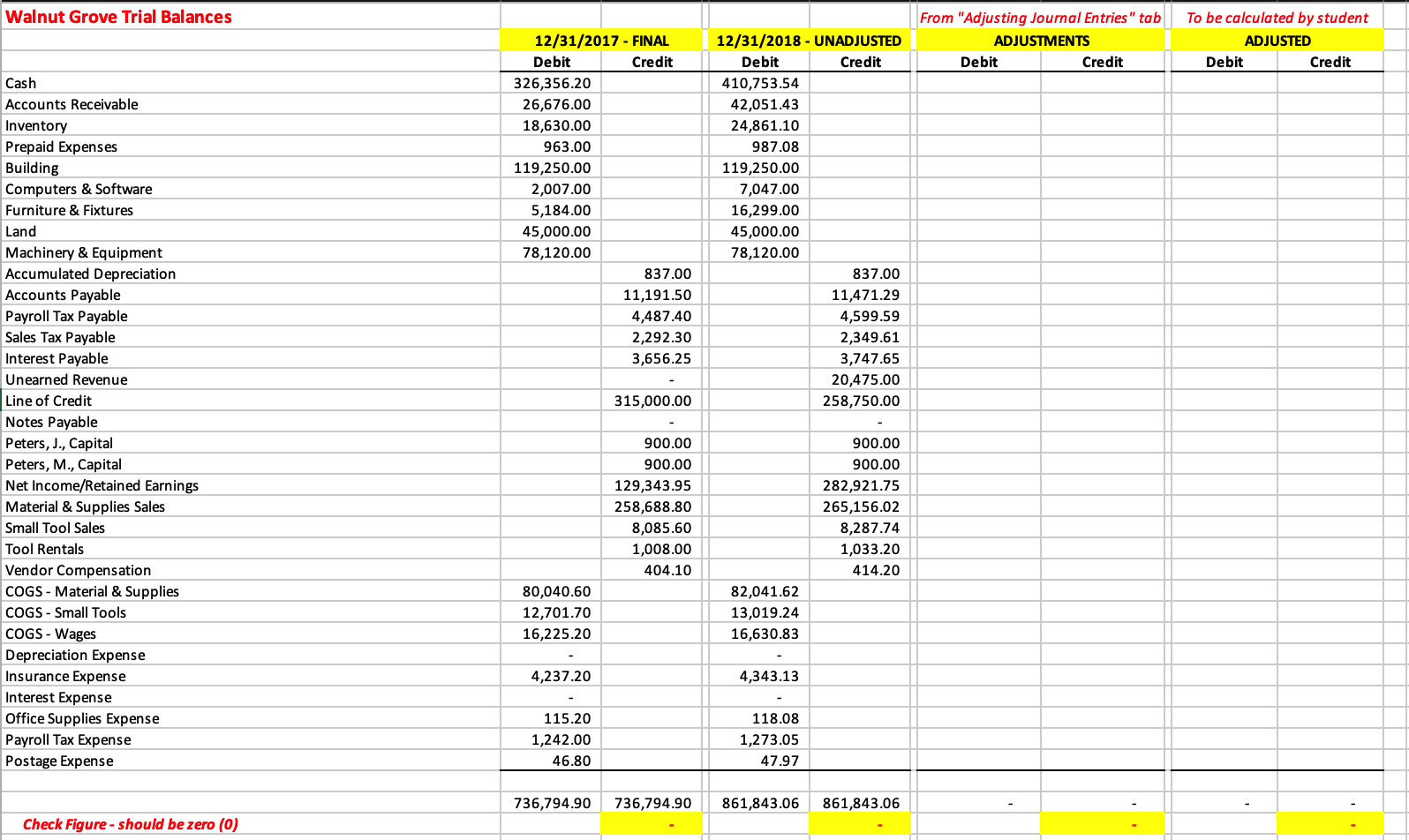Select Vendor Compensation credit 414.20
The height and width of the screenshot is (840, 1409).
(860, 570)
